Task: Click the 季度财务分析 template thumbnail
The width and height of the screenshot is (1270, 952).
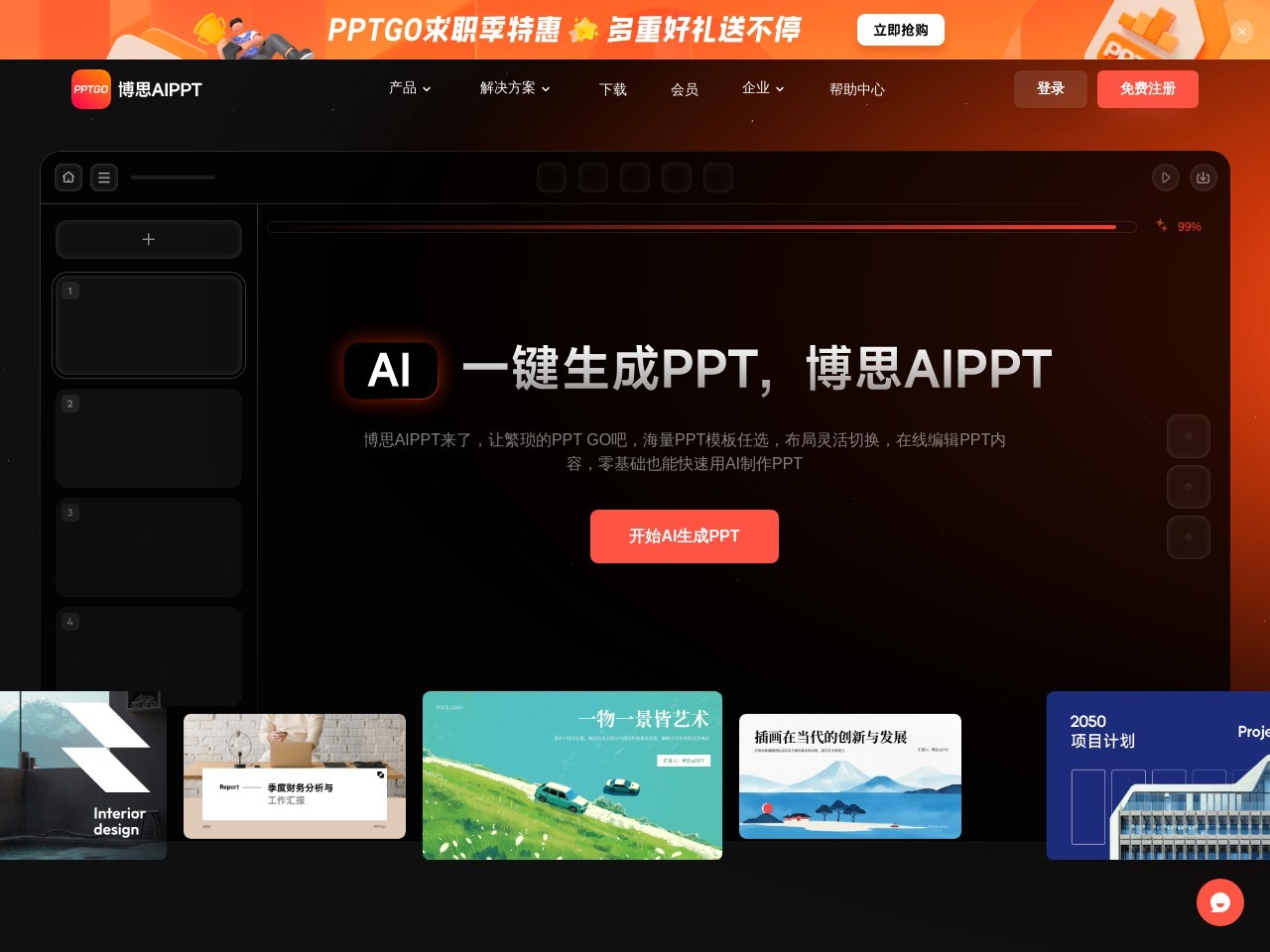Action: 294,775
